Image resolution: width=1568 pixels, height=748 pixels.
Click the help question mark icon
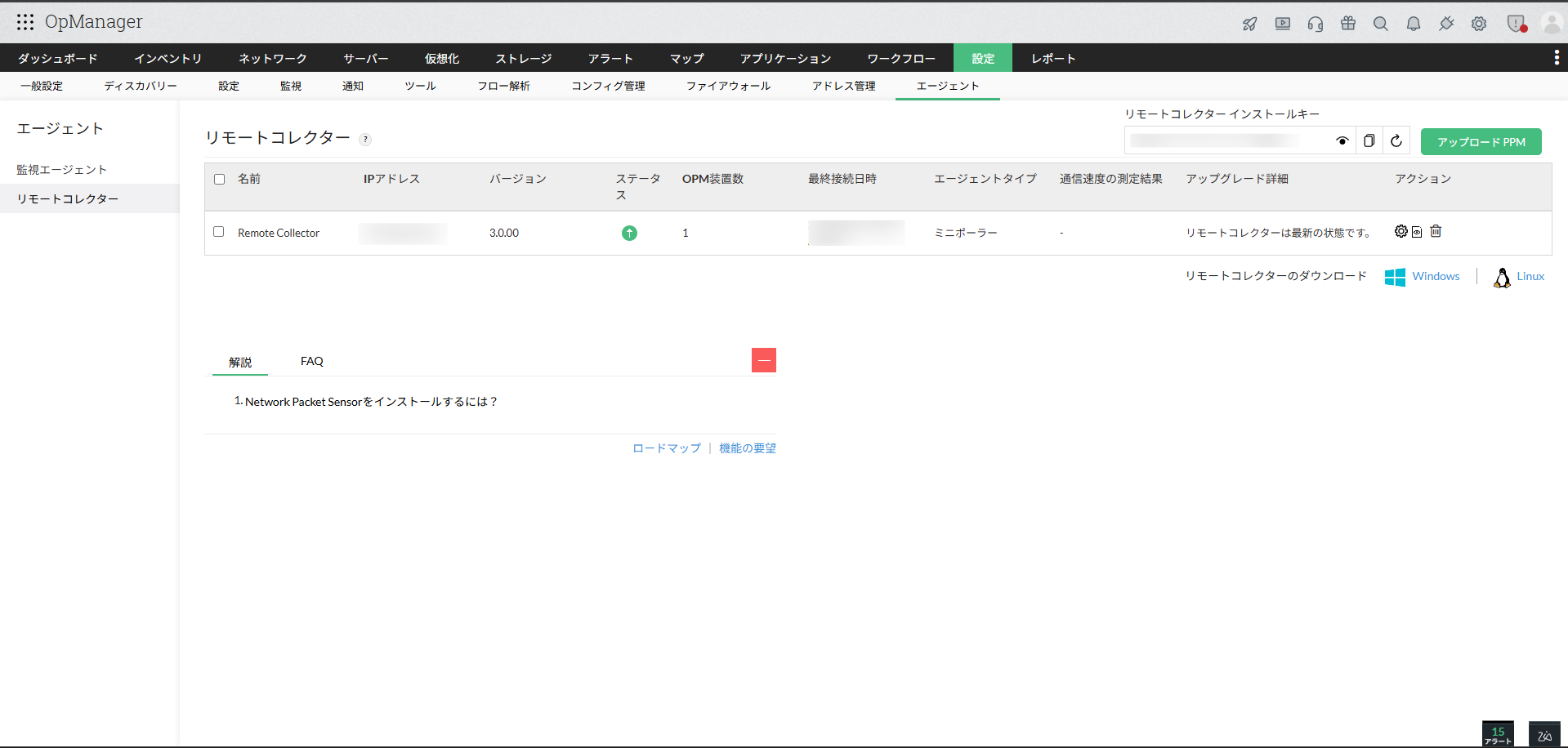(x=365, y=139)
